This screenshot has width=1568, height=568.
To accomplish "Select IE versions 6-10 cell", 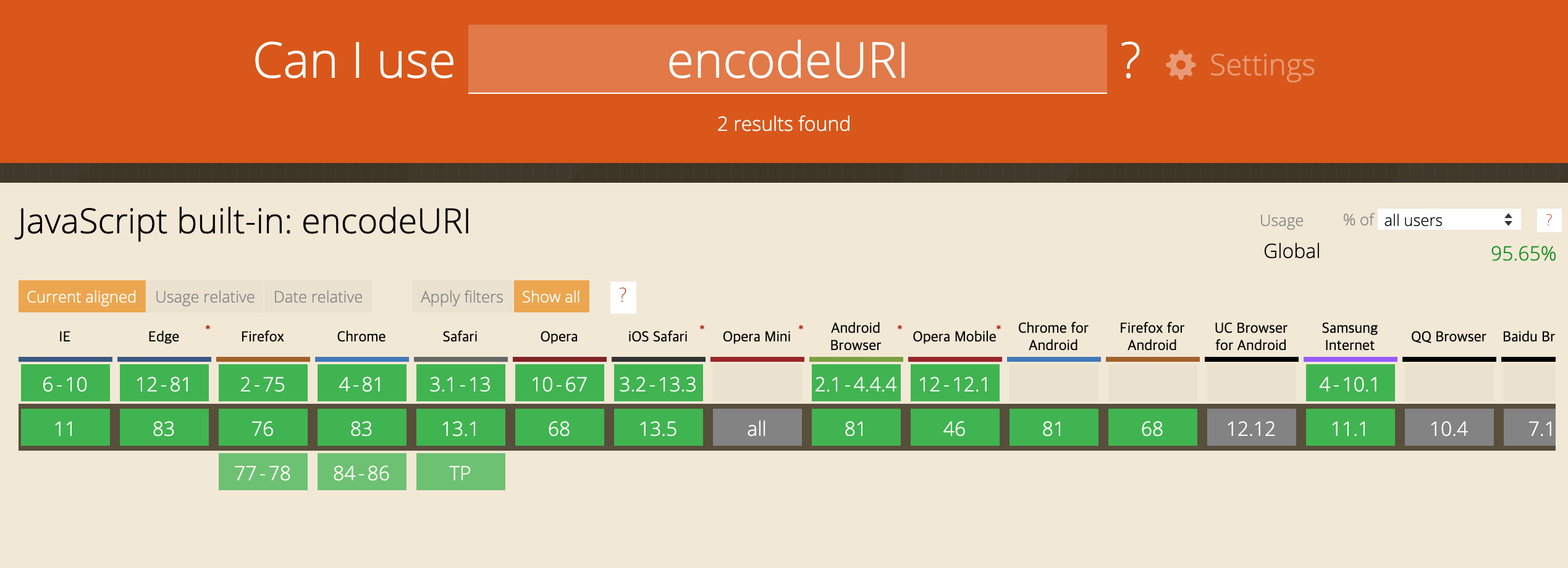I will tap(65, 383).
